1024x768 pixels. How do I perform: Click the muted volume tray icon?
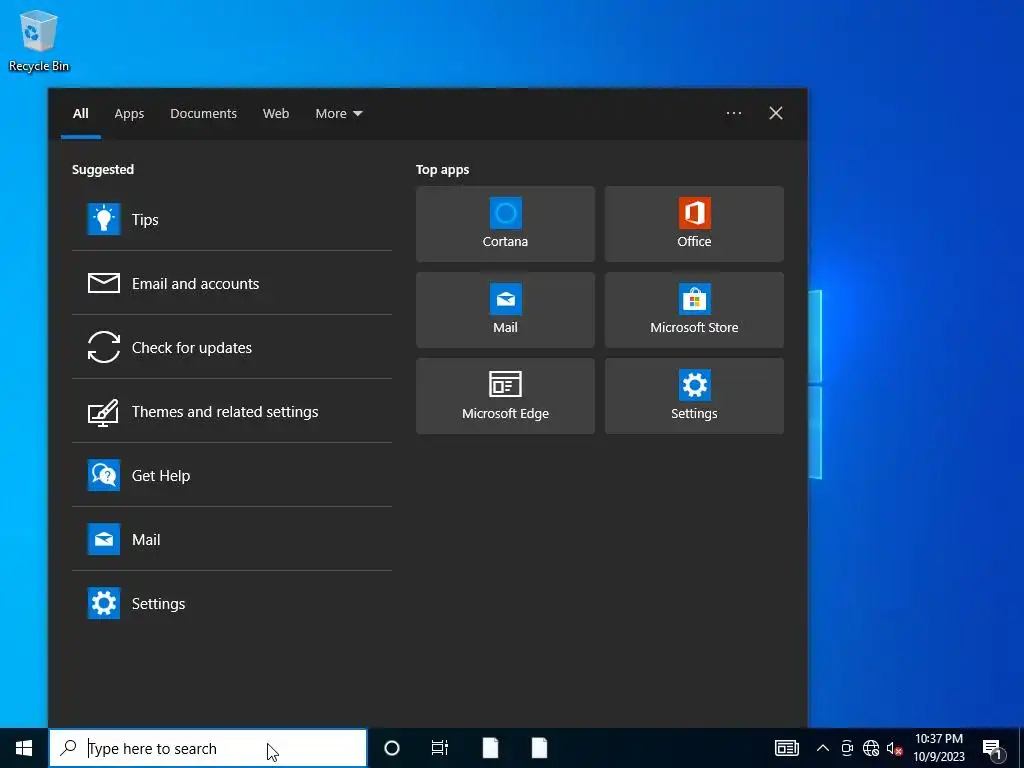(x=894, y=748)
